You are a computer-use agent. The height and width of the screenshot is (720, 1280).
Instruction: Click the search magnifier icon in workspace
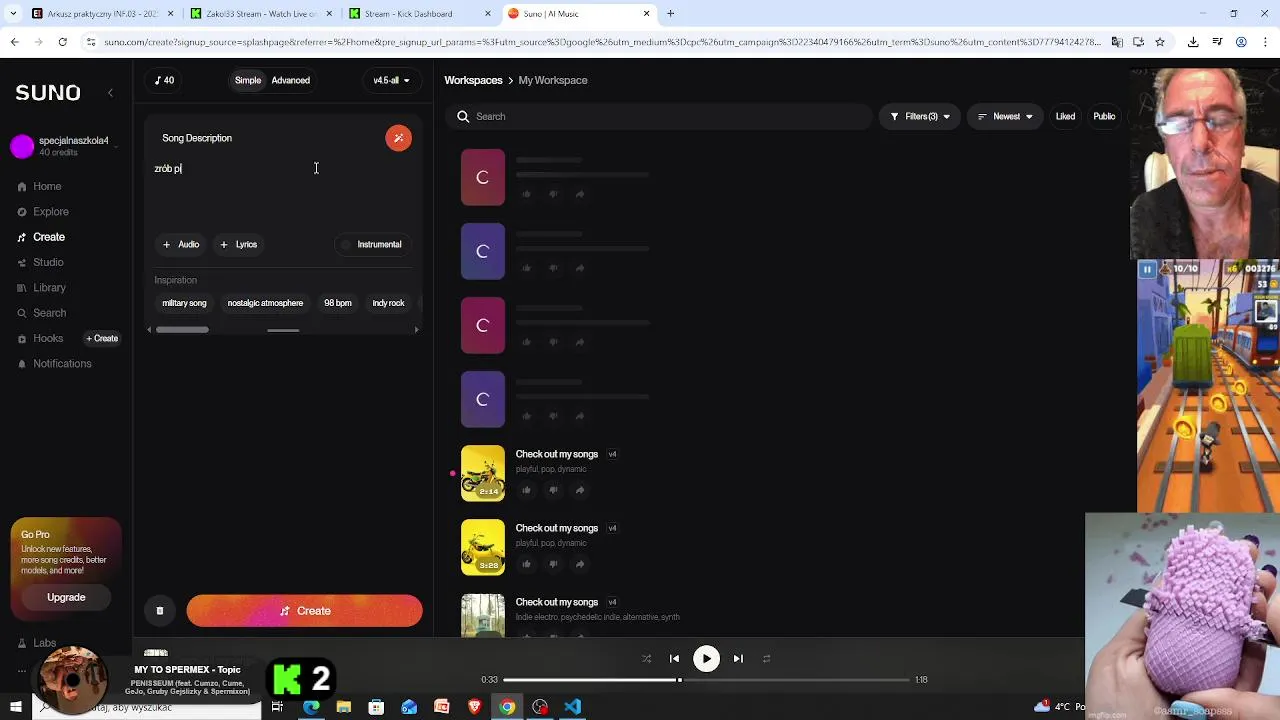pos(463,116)
